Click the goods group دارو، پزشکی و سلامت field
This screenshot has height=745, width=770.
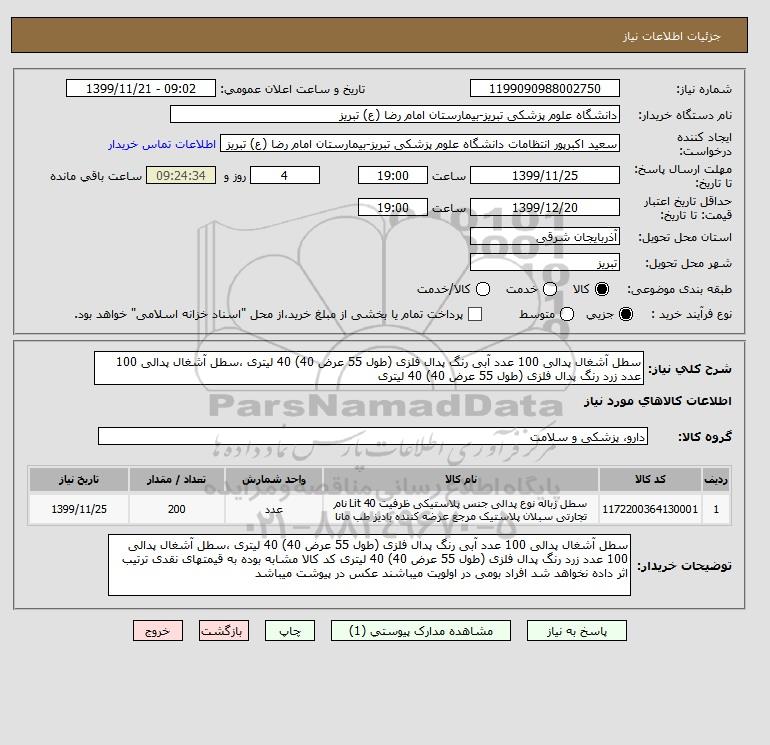(x=373, y=436)
